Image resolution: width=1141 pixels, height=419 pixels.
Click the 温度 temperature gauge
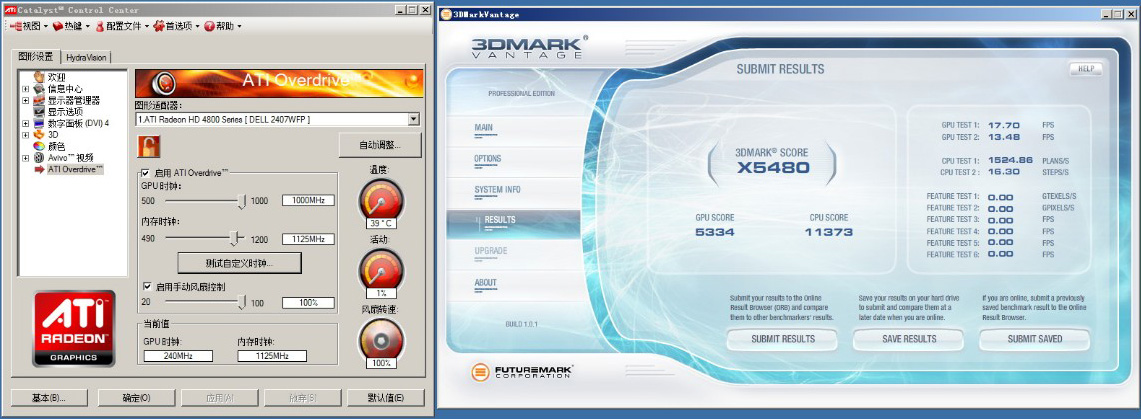[381, 203]
